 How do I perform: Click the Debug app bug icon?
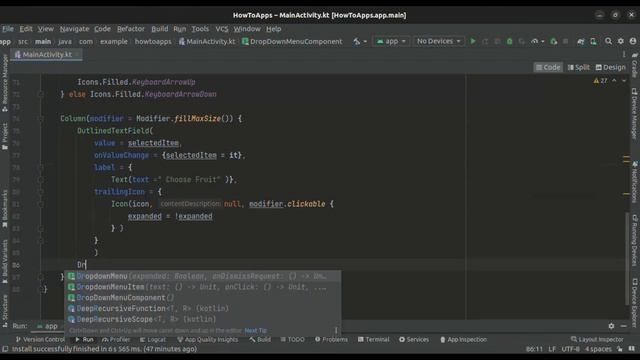coord(509,41)
